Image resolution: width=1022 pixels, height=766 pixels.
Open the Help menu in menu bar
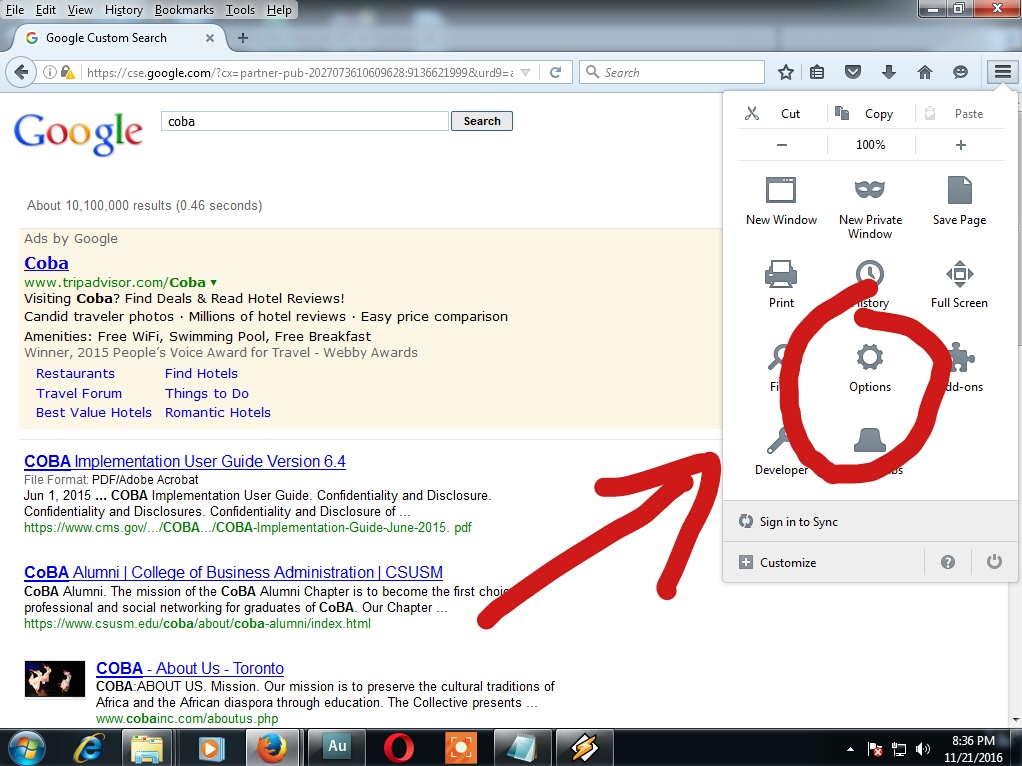pyautogui.click(x=279, y=10)
